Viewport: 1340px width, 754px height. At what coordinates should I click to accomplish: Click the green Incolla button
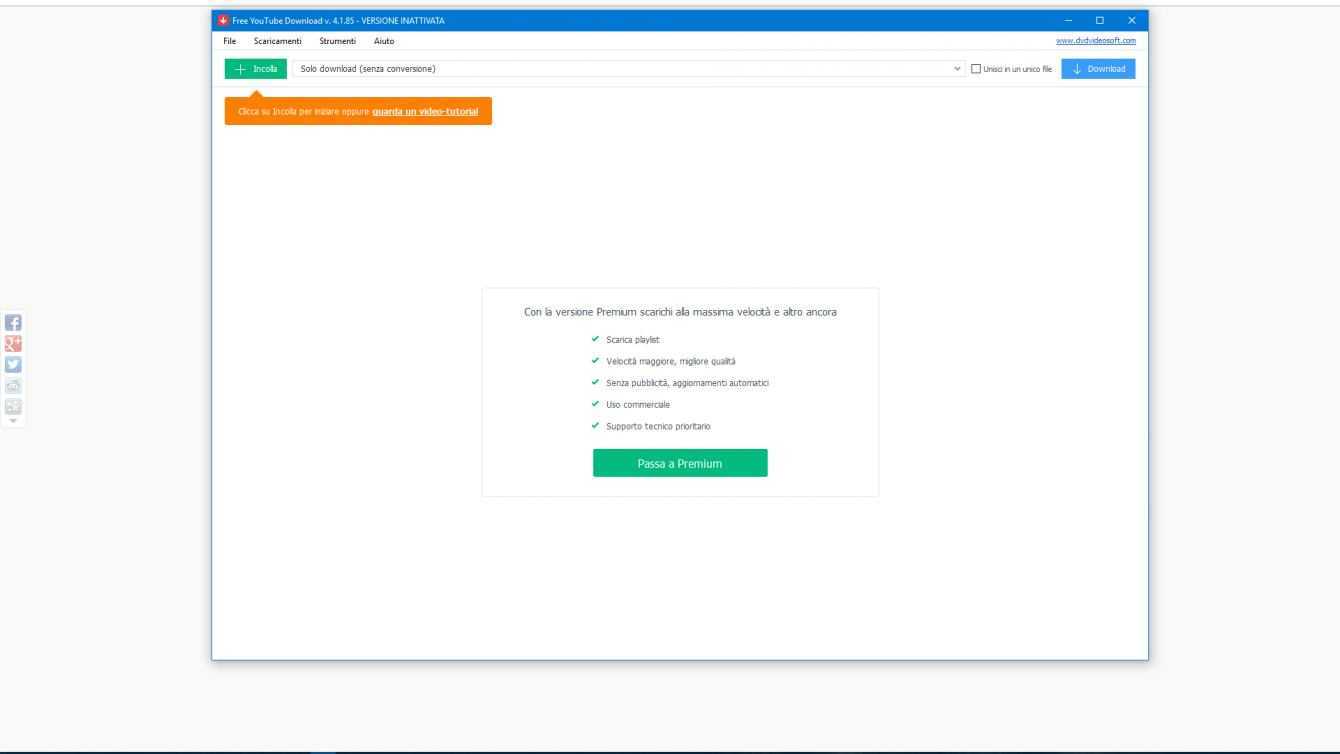tap(257, 69)
